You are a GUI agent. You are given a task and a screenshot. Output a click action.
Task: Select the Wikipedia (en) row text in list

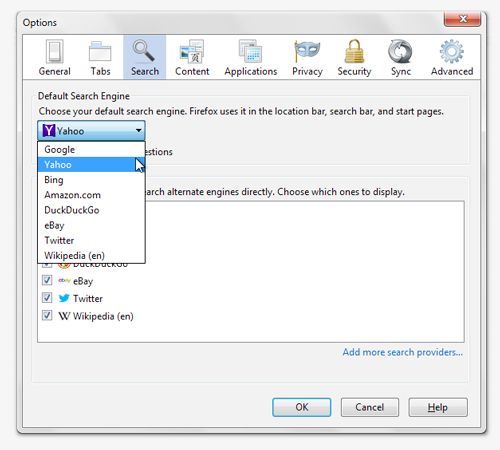pyautogui.click(x=103, y=316)
